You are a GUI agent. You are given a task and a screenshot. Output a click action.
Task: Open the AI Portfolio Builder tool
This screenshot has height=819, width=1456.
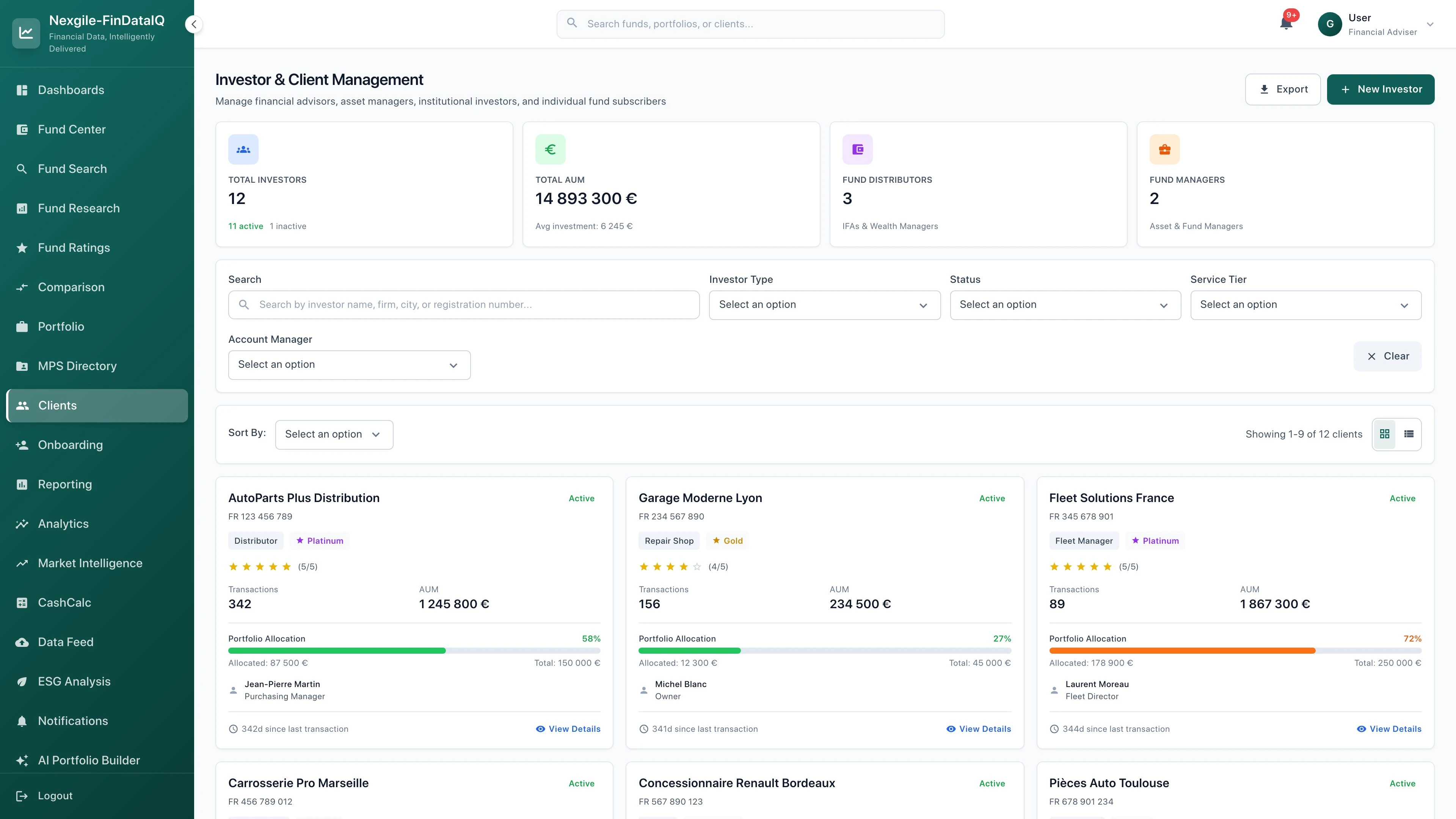click(88, 760)
